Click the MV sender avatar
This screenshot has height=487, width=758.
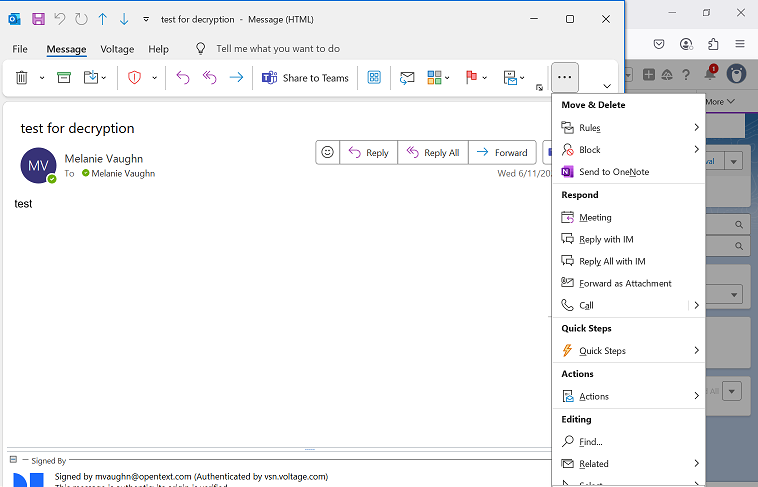pos(38,165)
